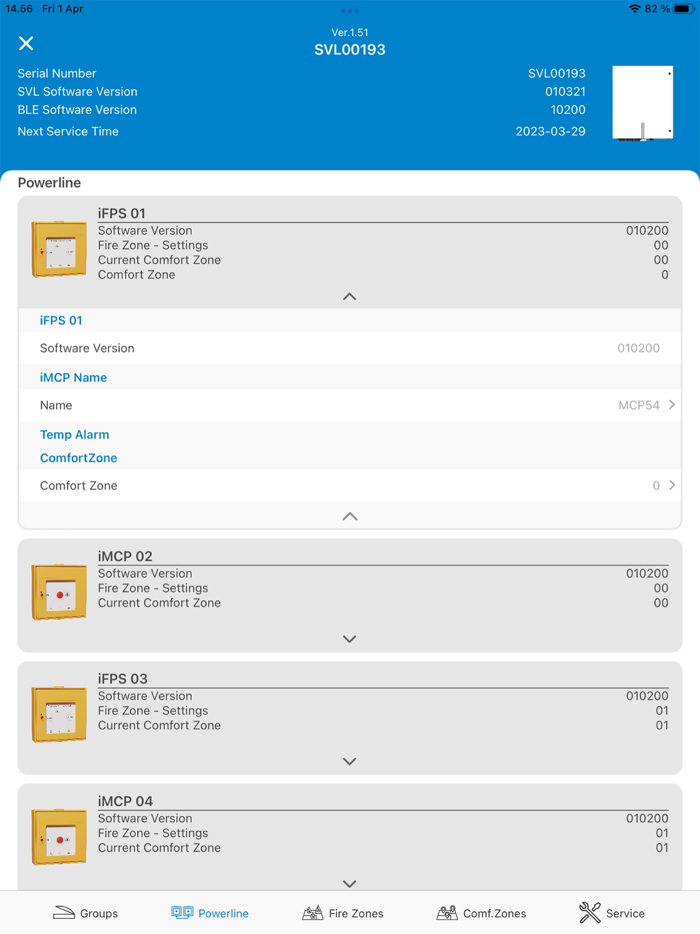The width and height of the screenshot is (700, 934).
Task: Open the Groups tab
Action: (85, 913)
